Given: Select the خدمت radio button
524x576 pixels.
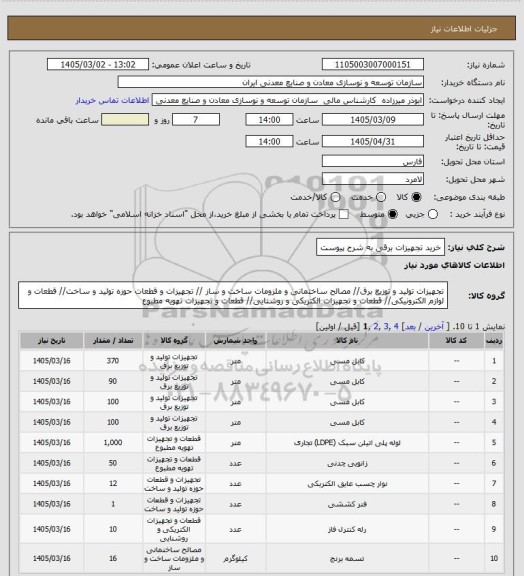Looking at the screenshot, I should point(381,197).
